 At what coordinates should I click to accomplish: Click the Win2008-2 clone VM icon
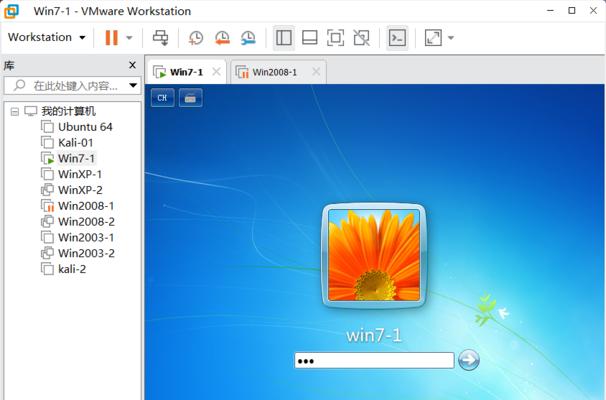pyautogui.click(x=48, y=222)
